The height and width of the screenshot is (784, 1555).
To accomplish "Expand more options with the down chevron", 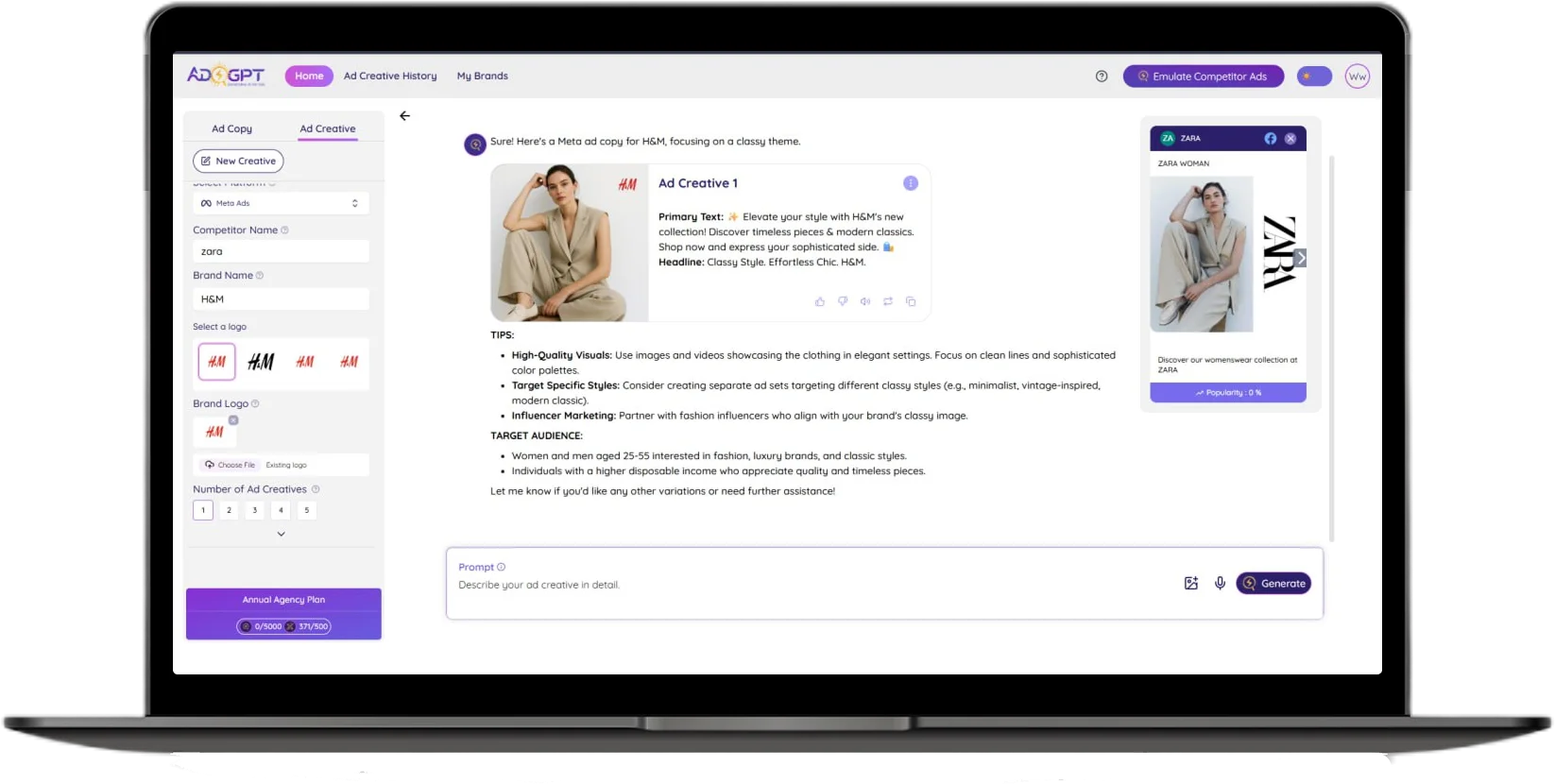I will coord(281,535).
